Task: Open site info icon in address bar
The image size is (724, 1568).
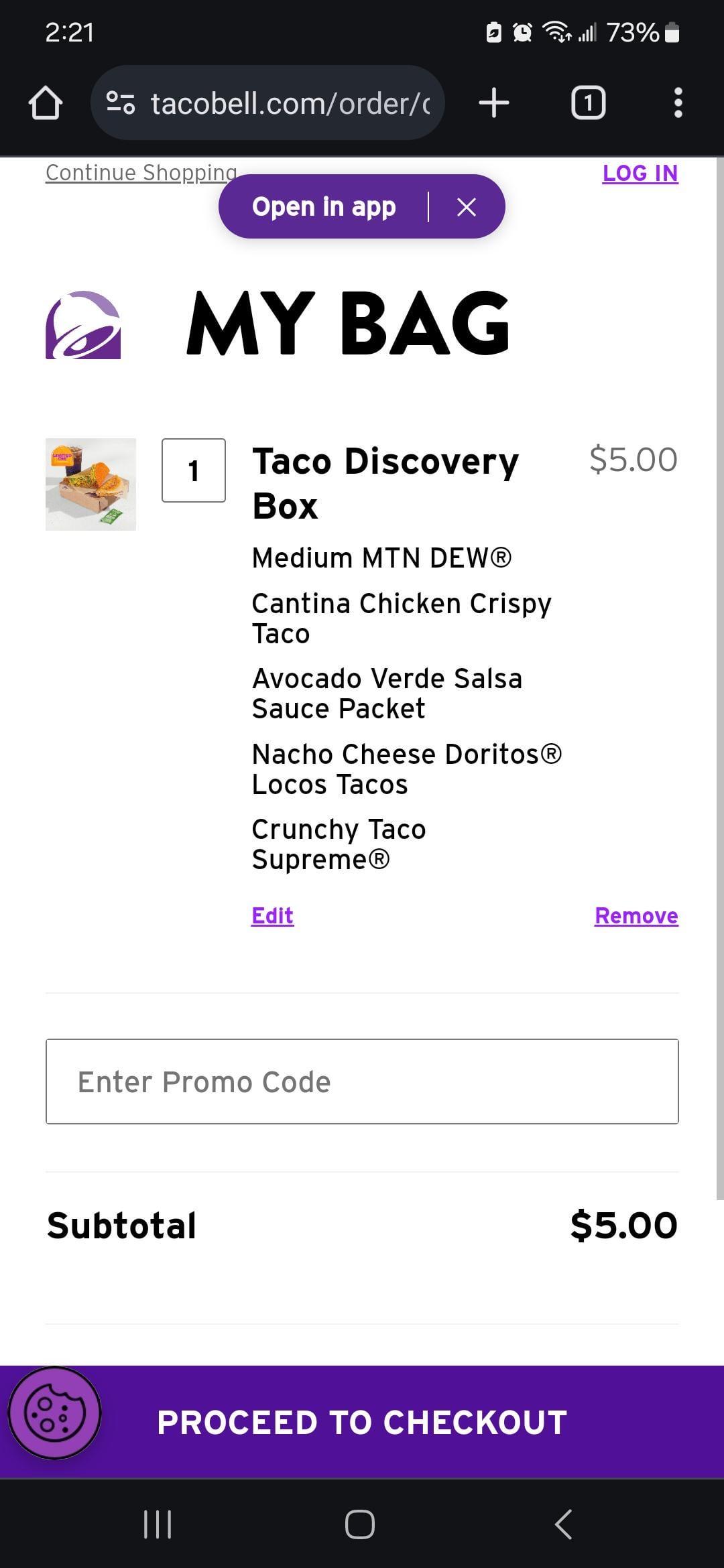Action: (x=121, y=103)
